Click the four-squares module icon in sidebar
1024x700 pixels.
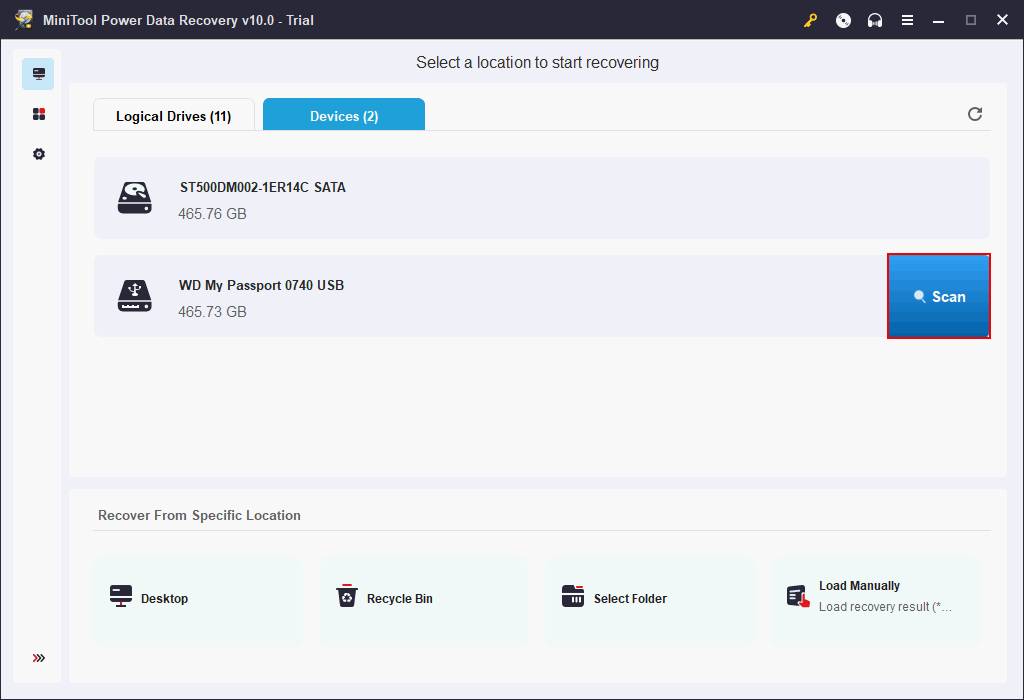click(x=38, y=114)
